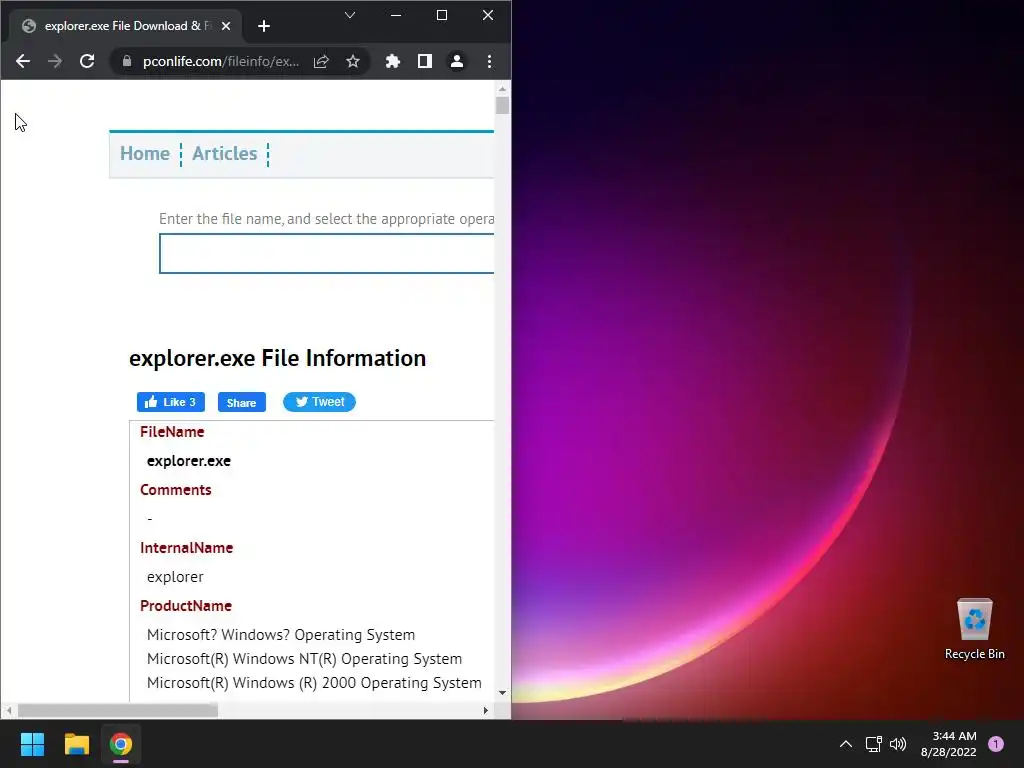The width and height of the screenshot is (1024, 768).
Task: Open the Chrome three-dot menu
Action: click(489, 61)
